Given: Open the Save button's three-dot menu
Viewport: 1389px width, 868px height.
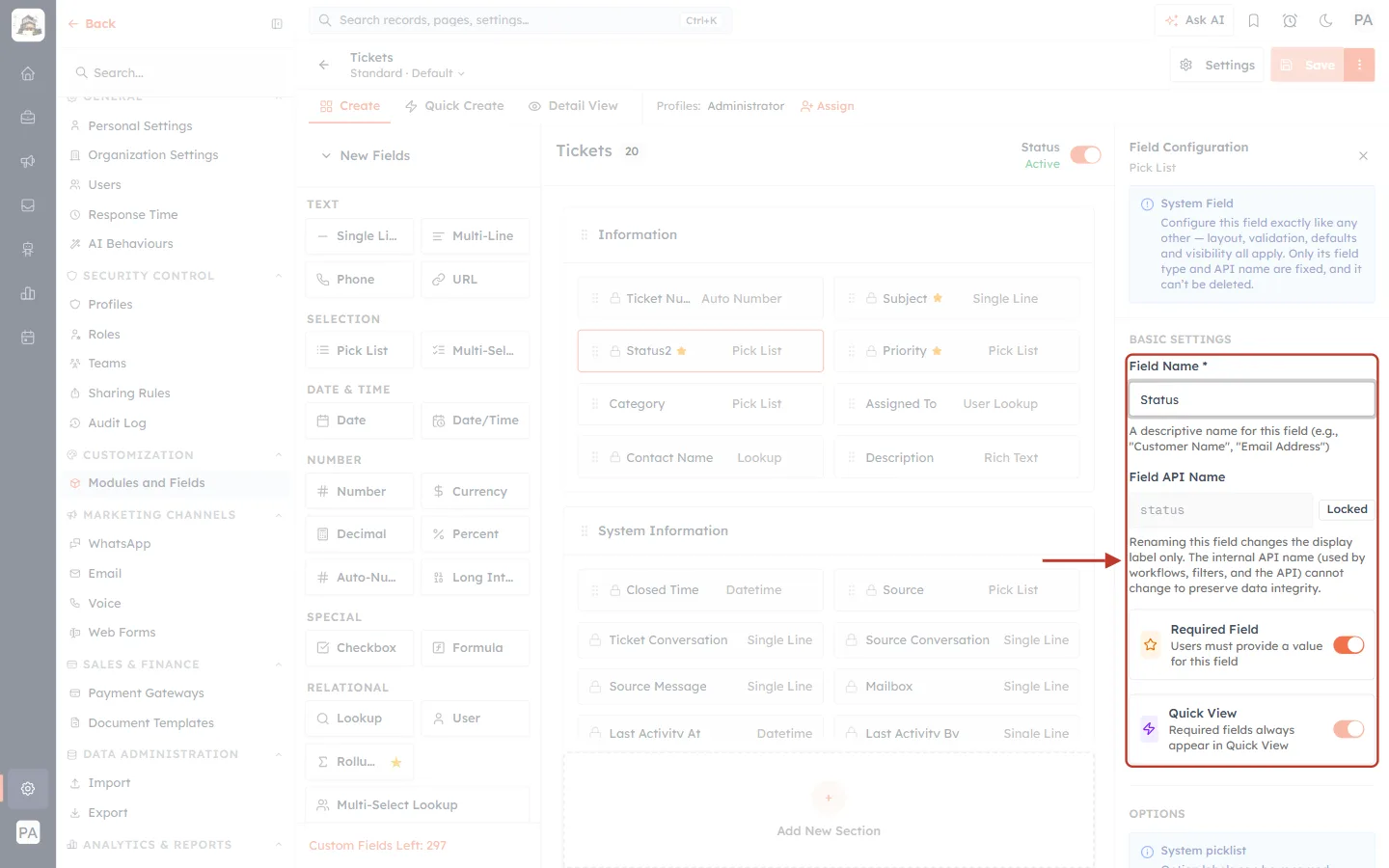Looking at the screenshot, I should click(1359, 65).
